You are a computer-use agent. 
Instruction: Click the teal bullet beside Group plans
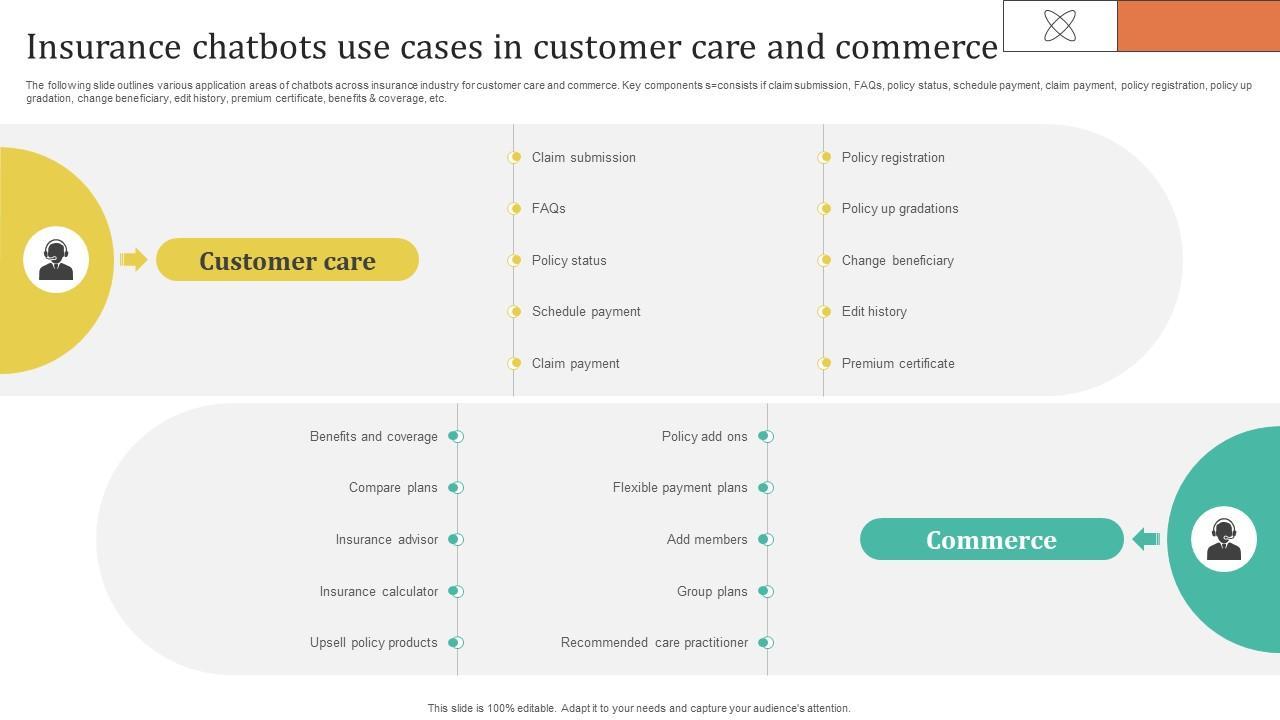point(766,591)
